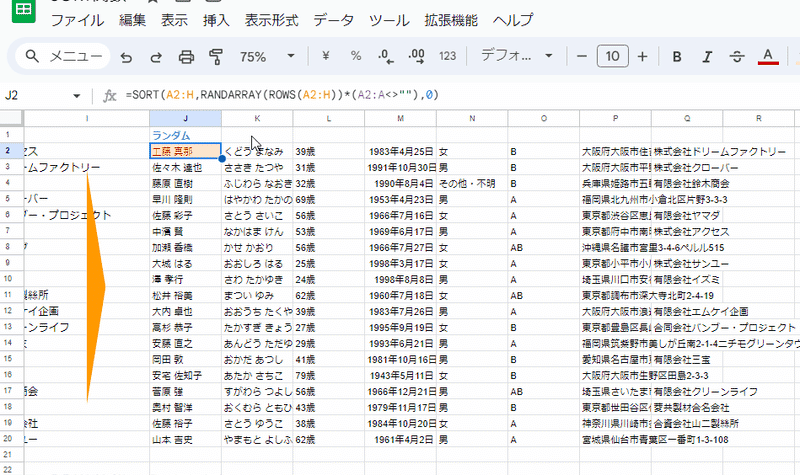Open the データ menu

click(x=334, y=20)
